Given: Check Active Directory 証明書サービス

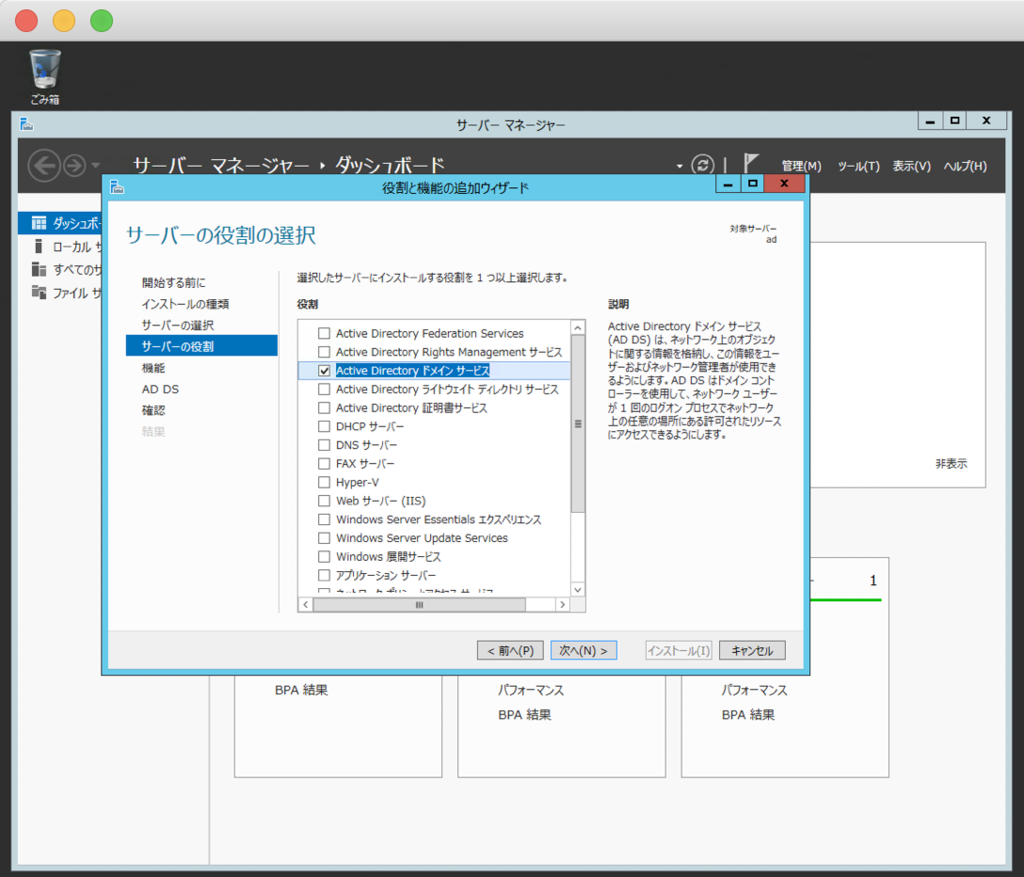Looking at the screenshot, I should click(x=324, y=407).
